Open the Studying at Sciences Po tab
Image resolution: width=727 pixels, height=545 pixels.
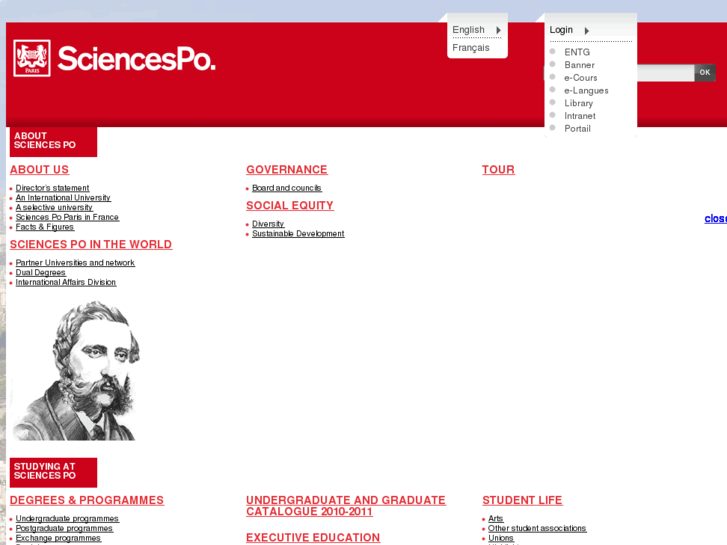[53, 472]
